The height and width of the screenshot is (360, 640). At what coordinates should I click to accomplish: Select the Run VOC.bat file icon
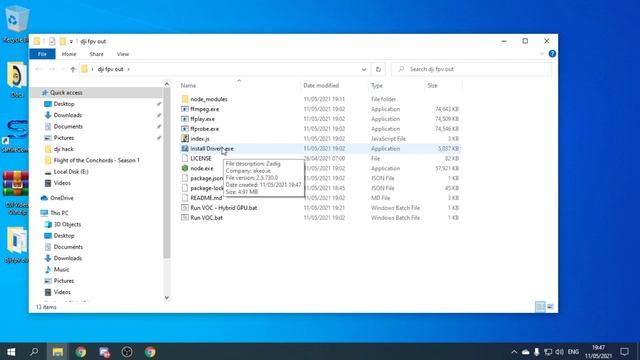(185, 218)
